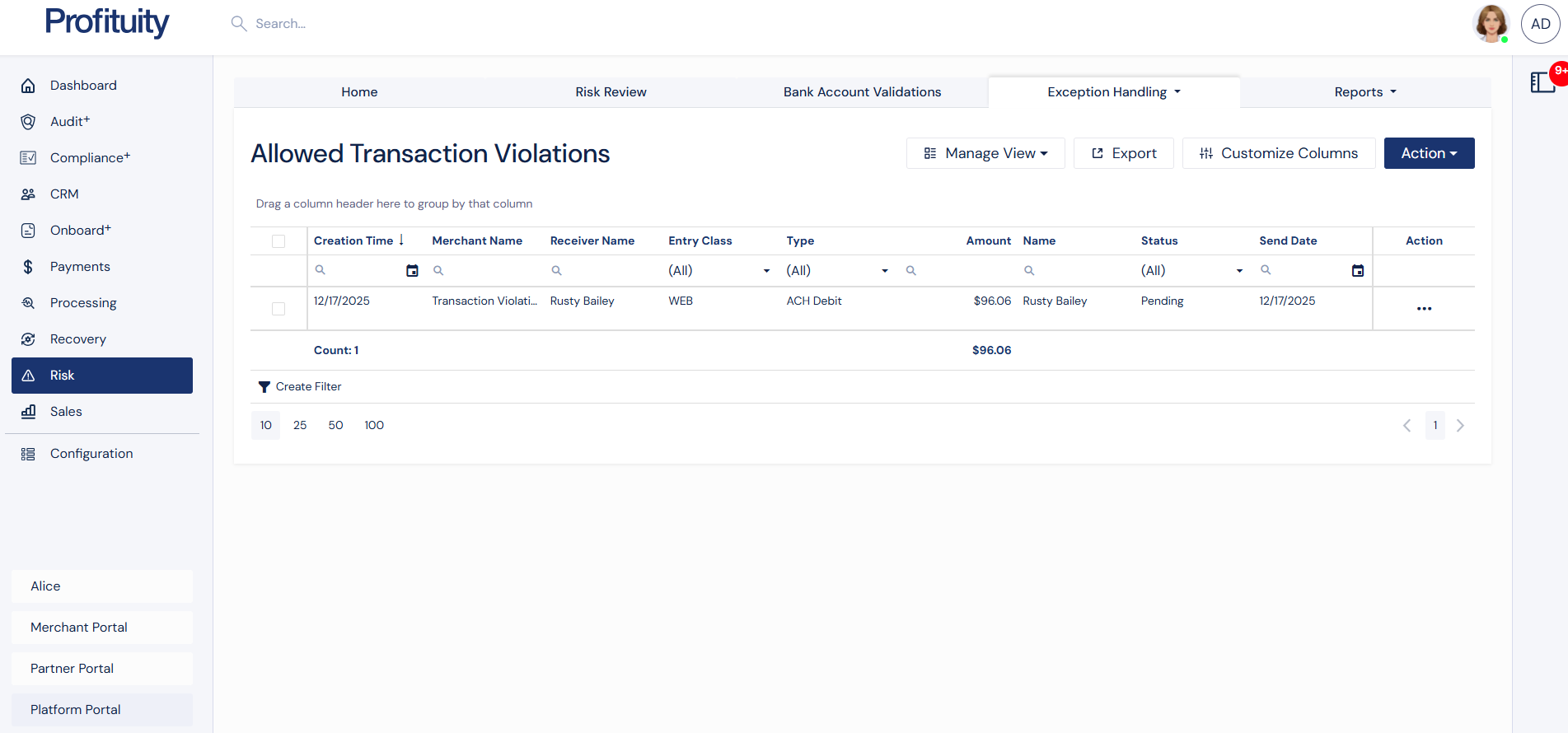Image resolution: width=1568 pixels, height=733 pixels.
Task: Open the Bank Account Validations tab
Action: click(862, 92)
